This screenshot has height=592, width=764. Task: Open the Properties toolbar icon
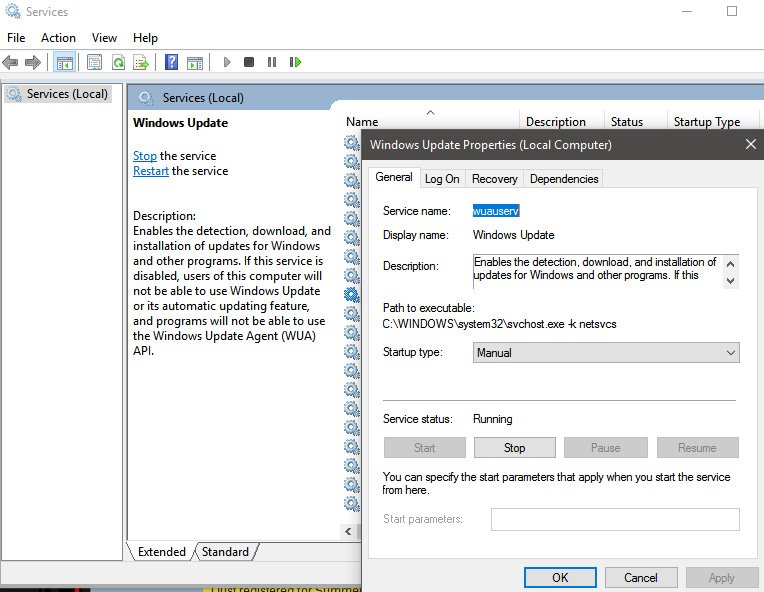(94, 62)
